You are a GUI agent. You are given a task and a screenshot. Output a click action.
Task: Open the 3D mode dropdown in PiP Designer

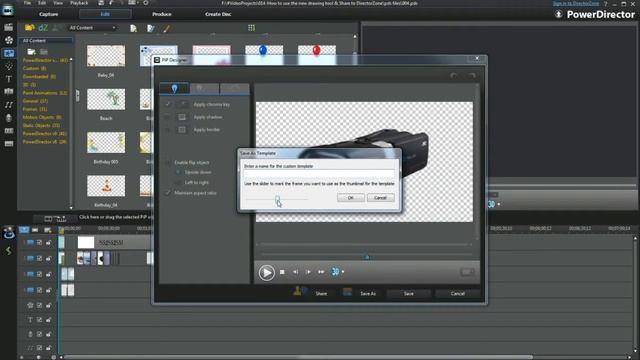[342, 272]
